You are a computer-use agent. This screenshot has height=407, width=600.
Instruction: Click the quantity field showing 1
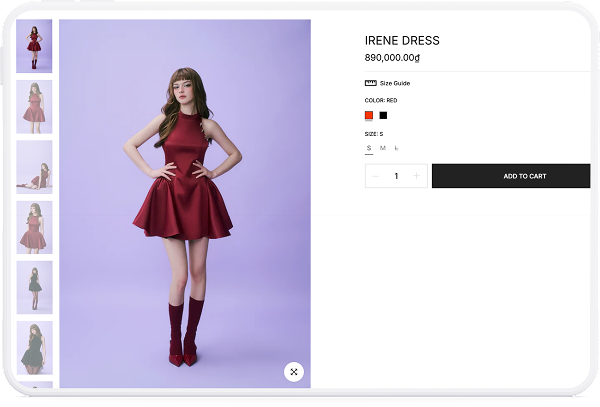tap(396, 176)
